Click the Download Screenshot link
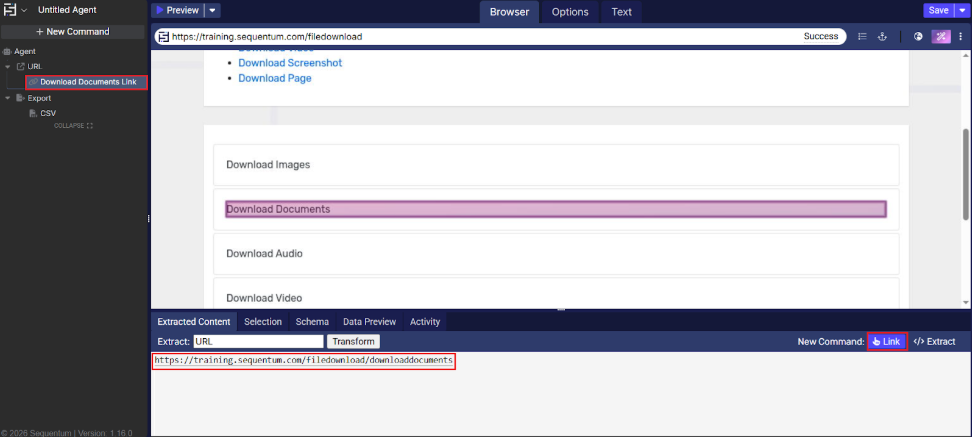972x437 pixels. 290,63
